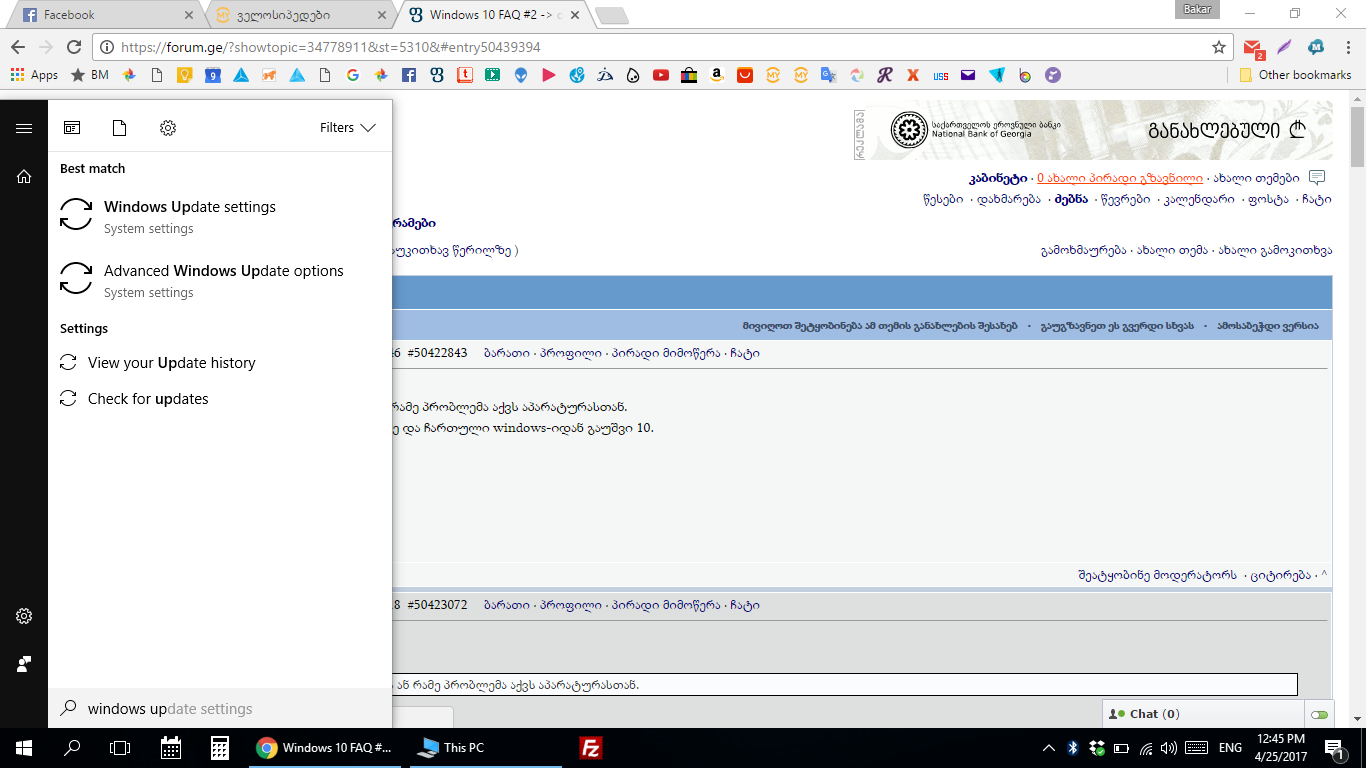This screenshot has width=1366, height=768.
Task: Show hidden system tray icons
Action: [1048, 748]
